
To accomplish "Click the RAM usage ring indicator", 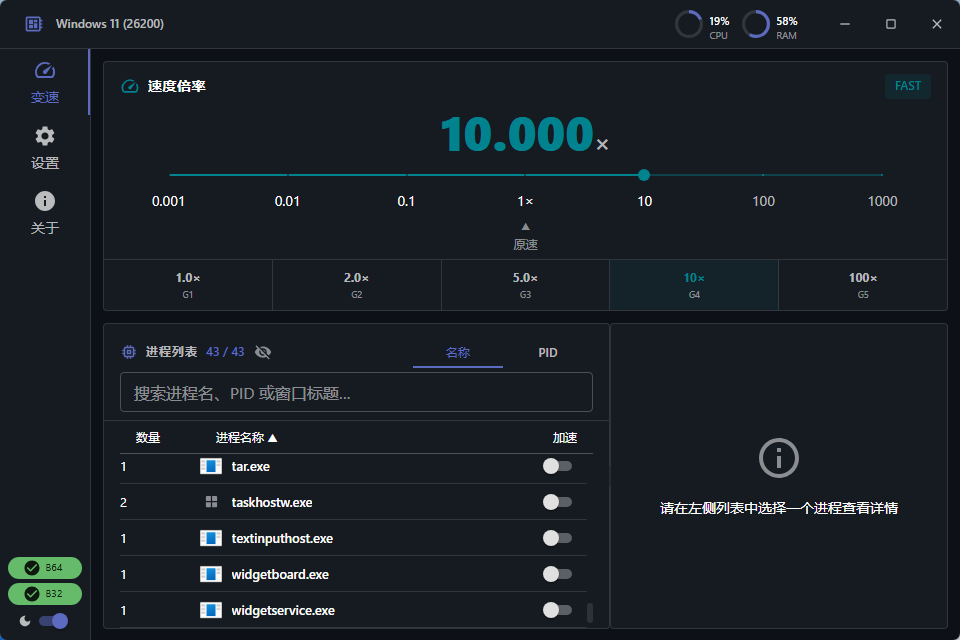I will point(756,24).
